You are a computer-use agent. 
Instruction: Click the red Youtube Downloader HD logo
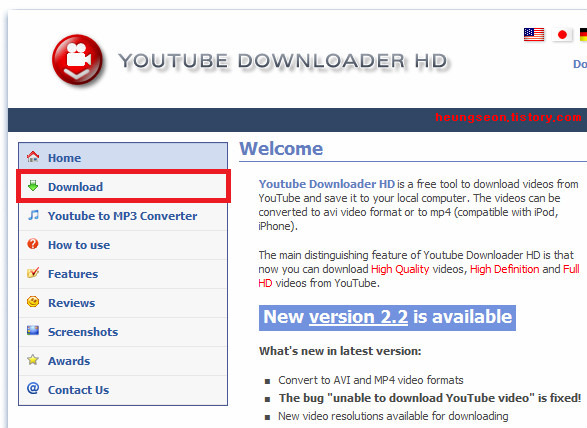(x=77, y=59)
